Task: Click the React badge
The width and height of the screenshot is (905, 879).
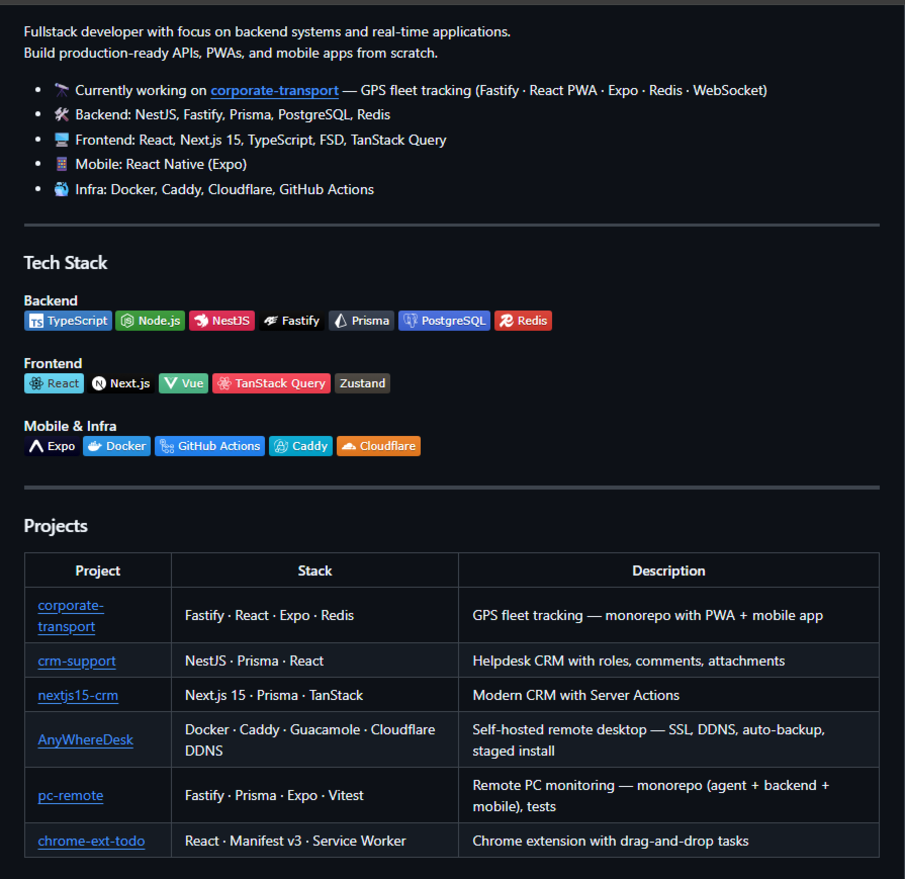Action: click(x=54, y=383)
